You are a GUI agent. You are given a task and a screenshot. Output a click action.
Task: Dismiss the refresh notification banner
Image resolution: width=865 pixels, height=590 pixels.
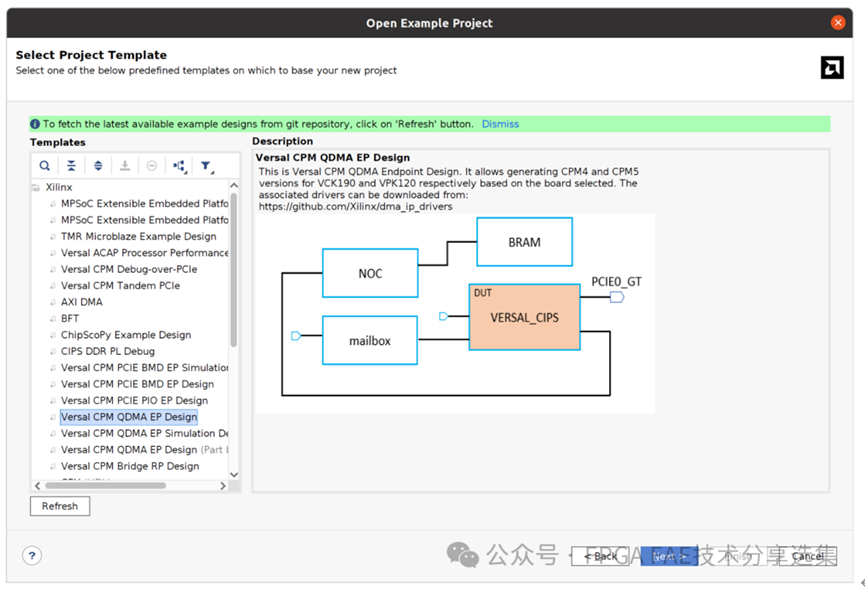[x=500, y=124]
